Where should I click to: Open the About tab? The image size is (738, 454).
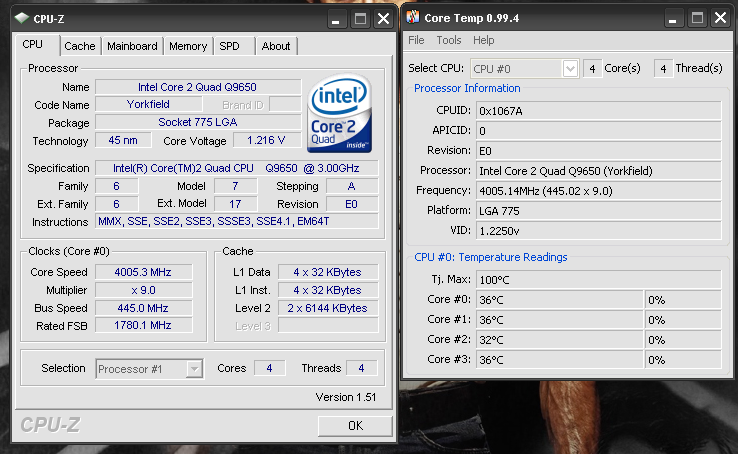coord(276,46)
